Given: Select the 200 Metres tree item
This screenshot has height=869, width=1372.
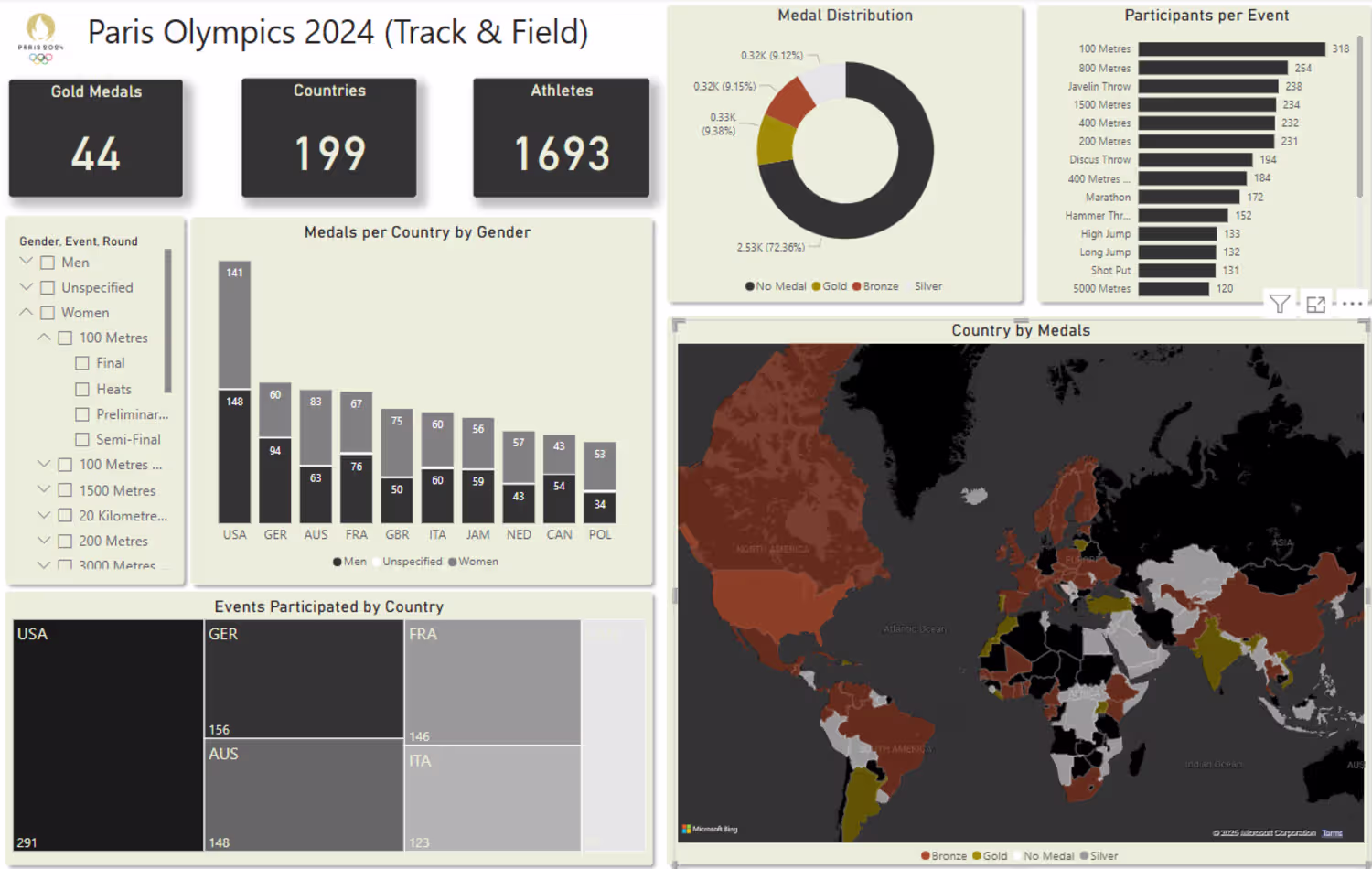Looking at the screenshot, I should (x=113, y=541).
